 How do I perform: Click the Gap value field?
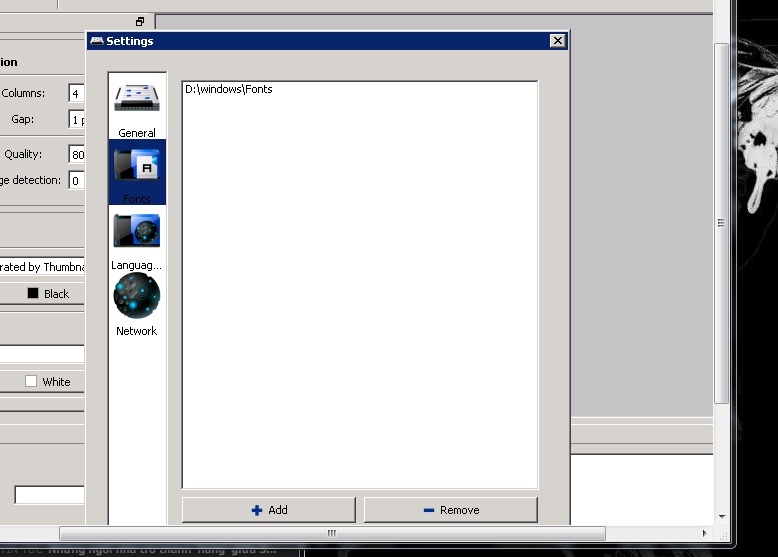76,119
